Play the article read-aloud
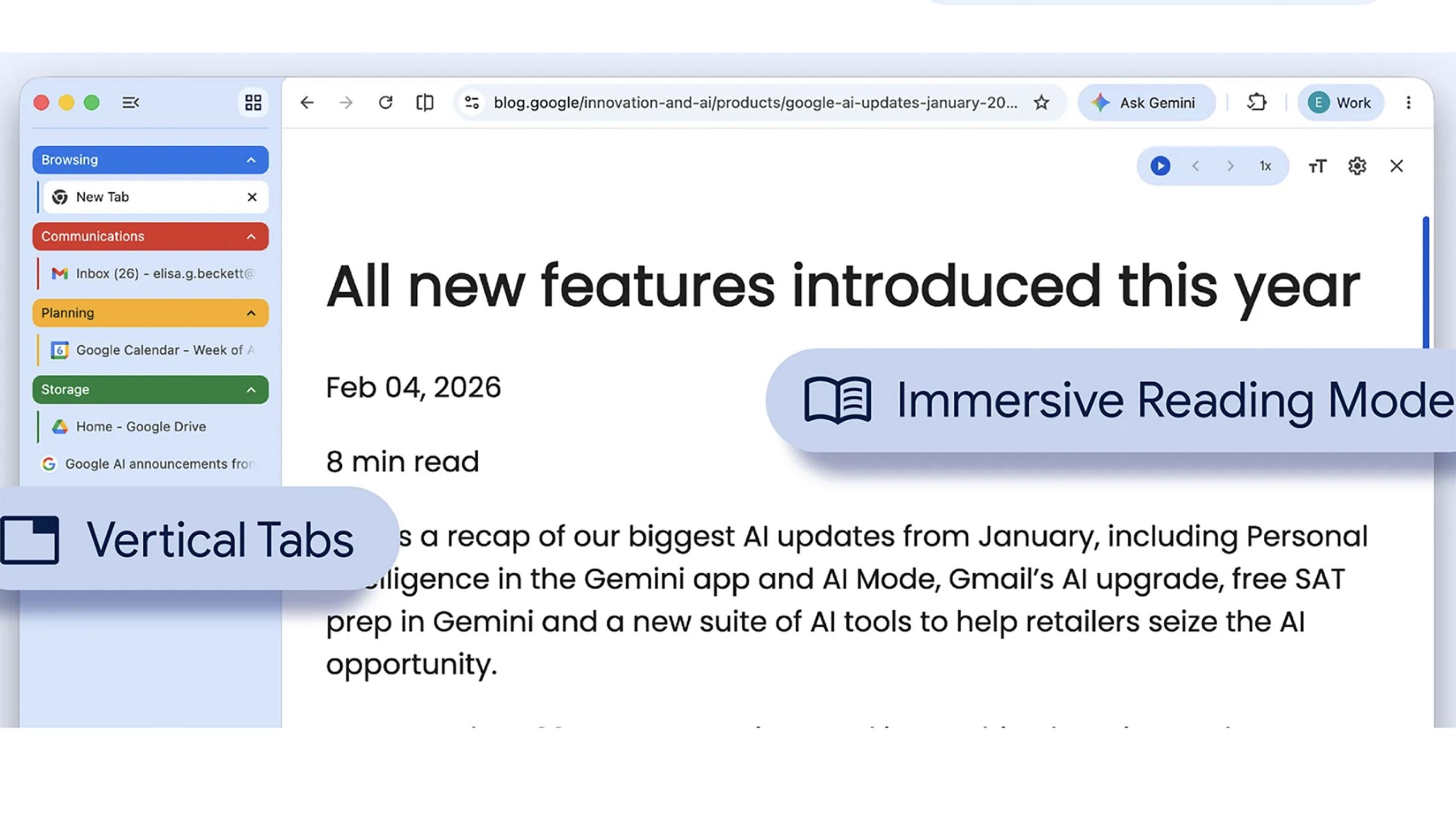Screen dimensions: 1456x819 [x=1160, y=166]
